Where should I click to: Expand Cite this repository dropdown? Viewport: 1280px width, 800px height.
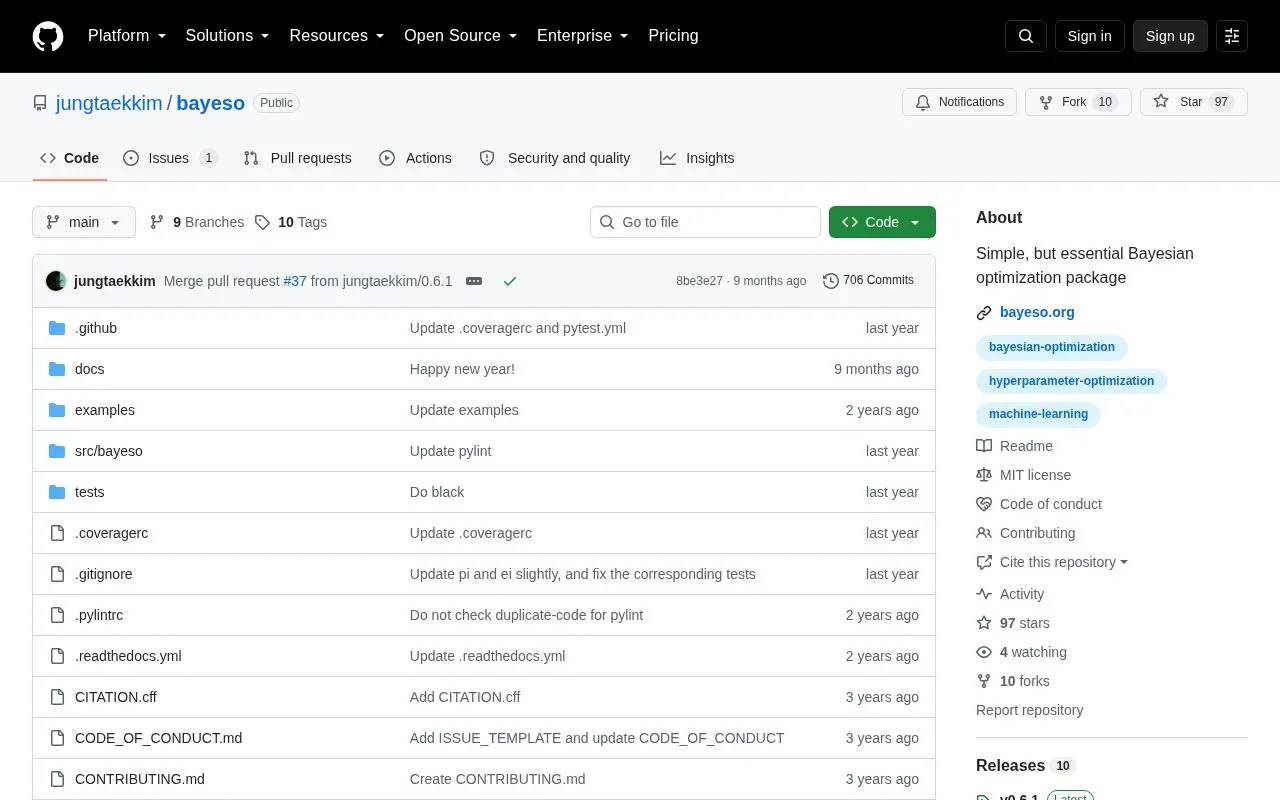[1052, 562]
